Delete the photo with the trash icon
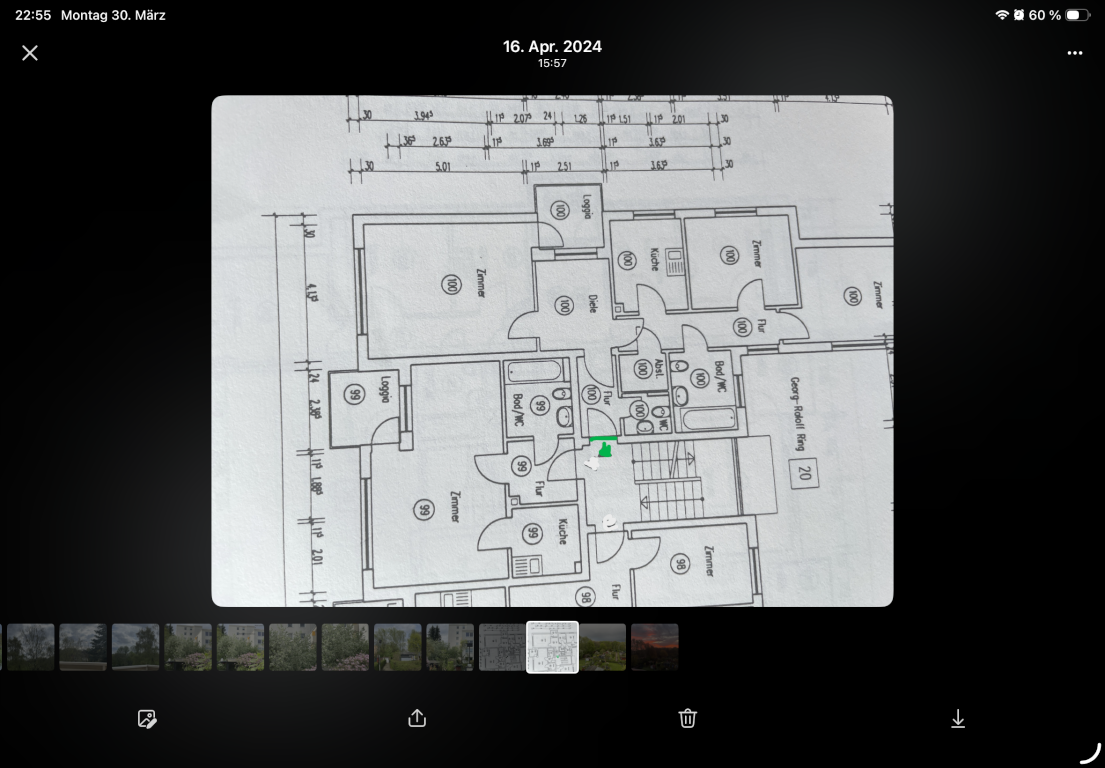 [688, 718]
